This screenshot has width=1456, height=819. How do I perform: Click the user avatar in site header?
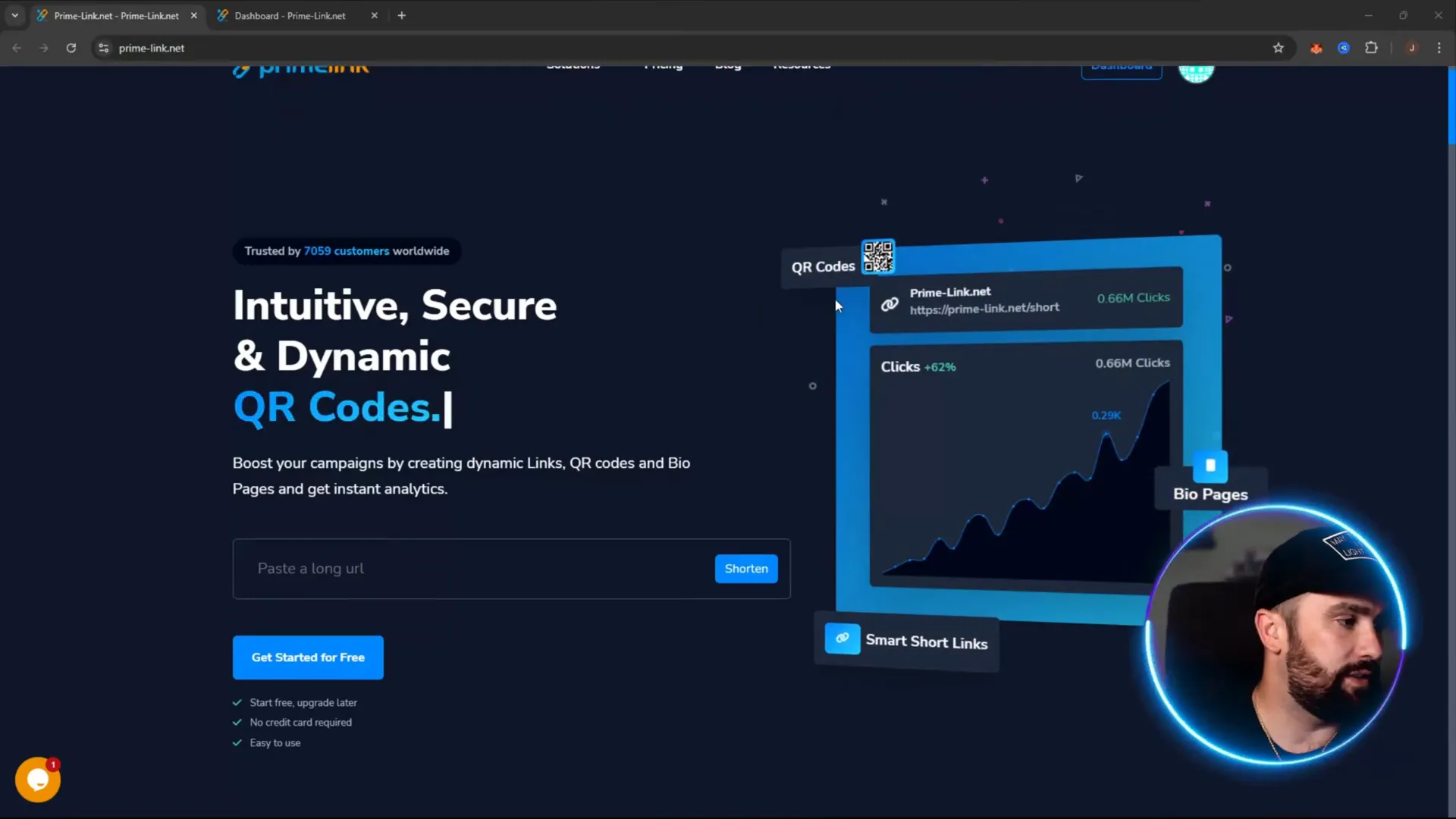(1196, 72)
